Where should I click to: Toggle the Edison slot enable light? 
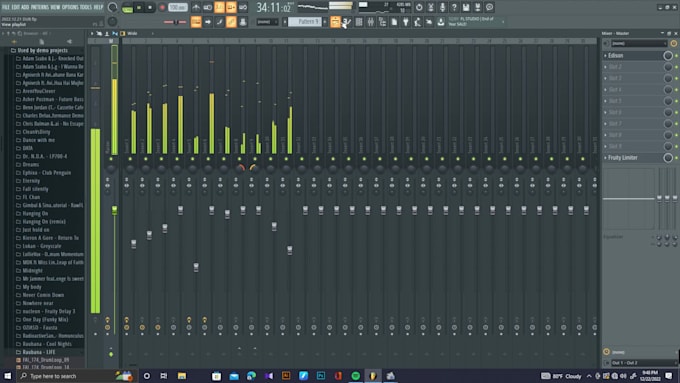[676, 56]
